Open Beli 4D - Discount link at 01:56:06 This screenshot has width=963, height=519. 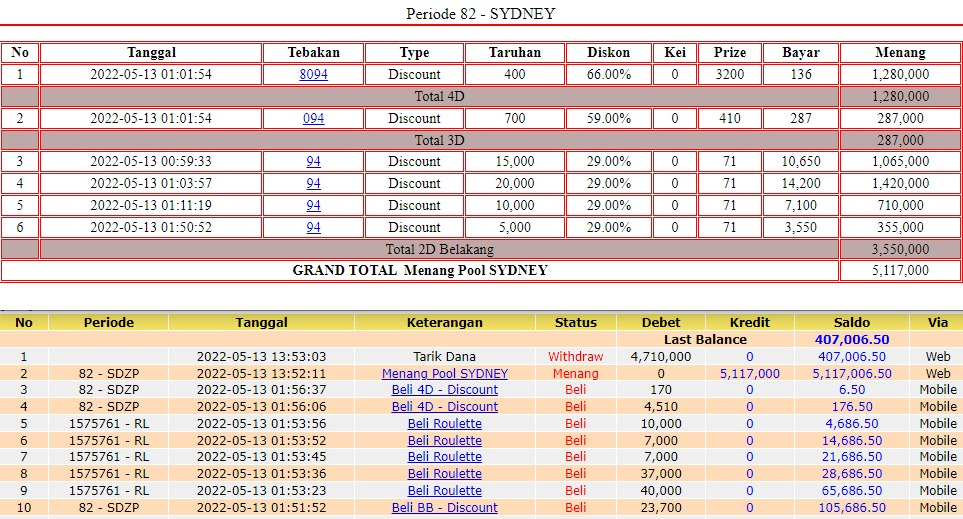click(x=445, y=407)
